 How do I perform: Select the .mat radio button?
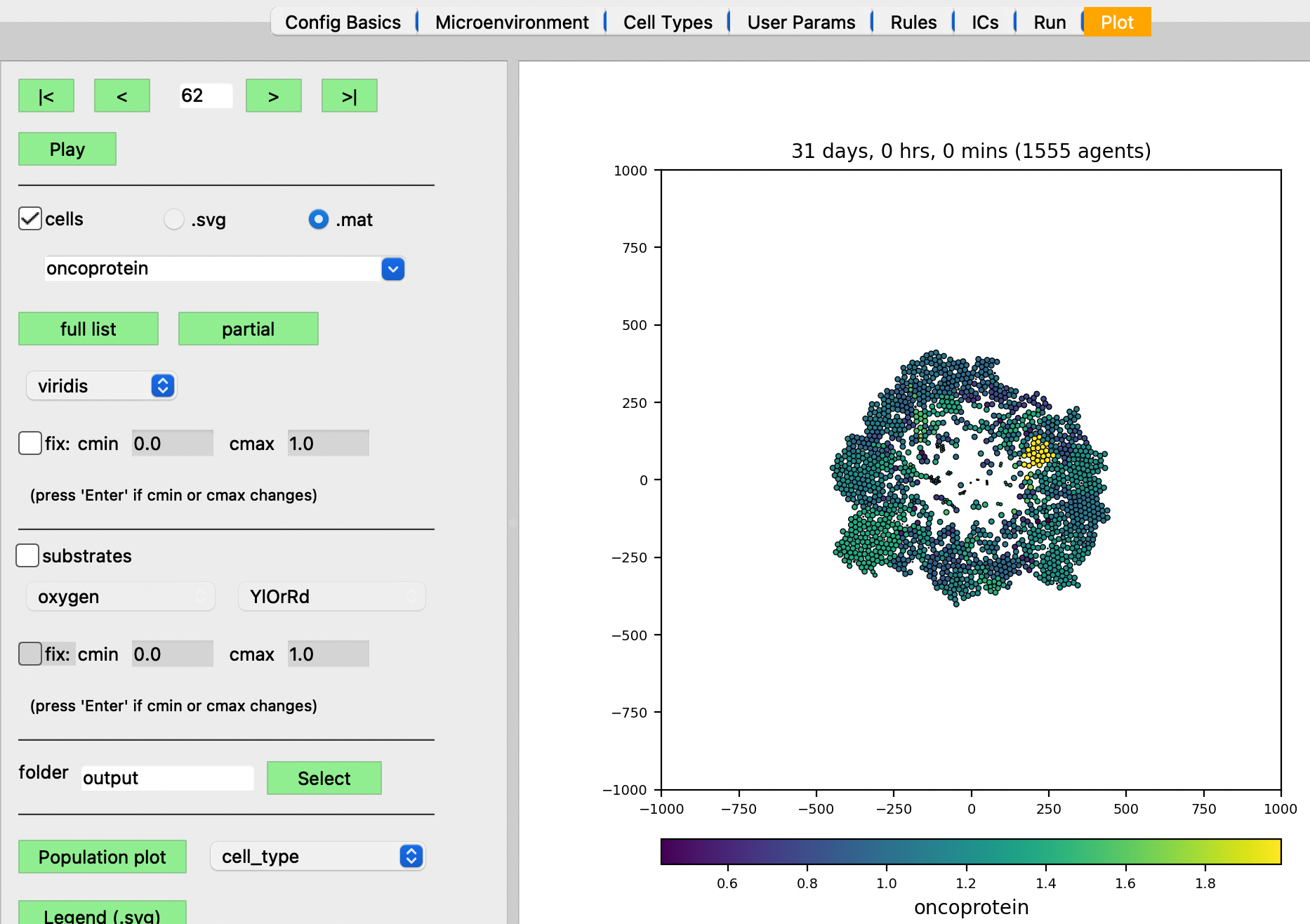pyautogui.click(x=319, y=220)
